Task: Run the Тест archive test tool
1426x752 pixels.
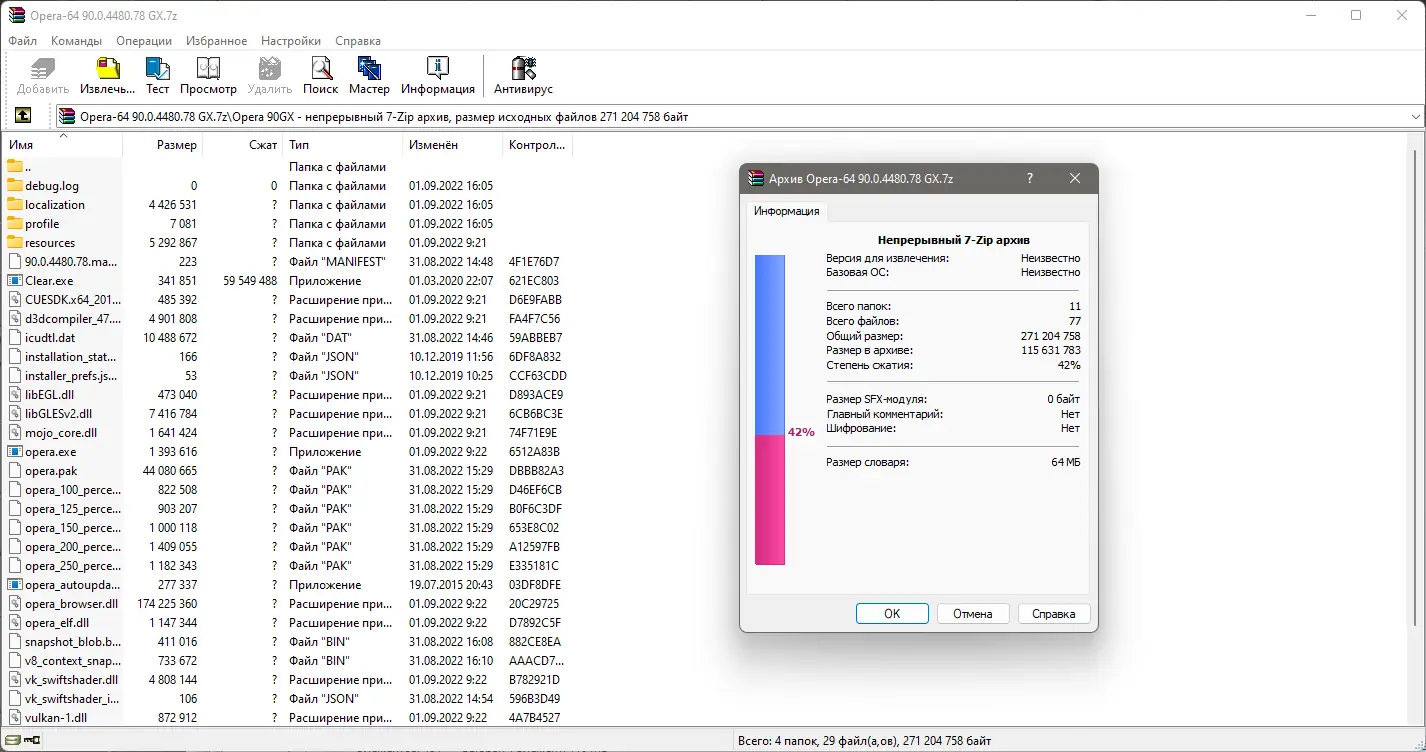Action: pos(157,69)
